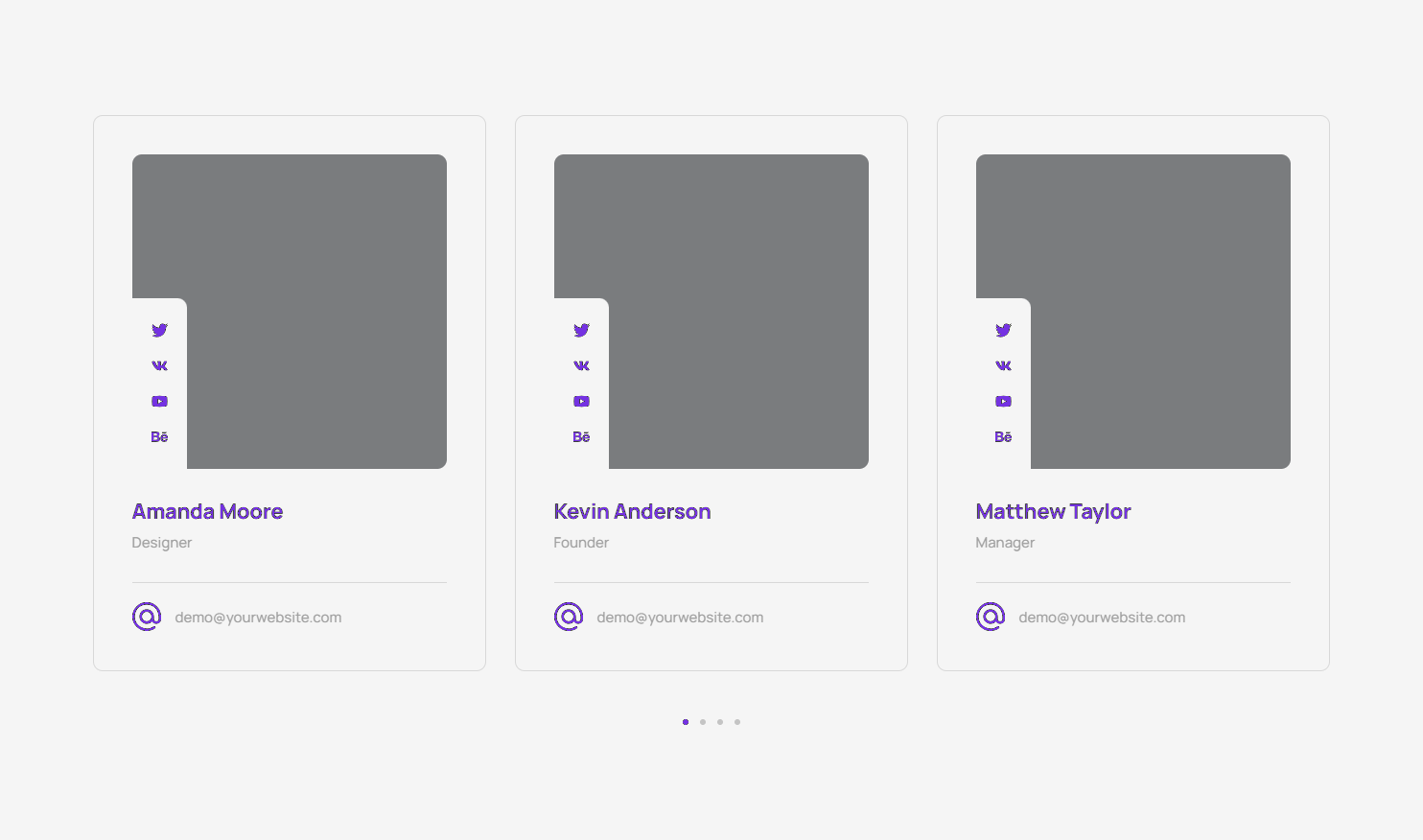Screen dimensions: 1423x840
Task: Click Twitter icon on Kevin Anderson's card
Action: [581, 330]
